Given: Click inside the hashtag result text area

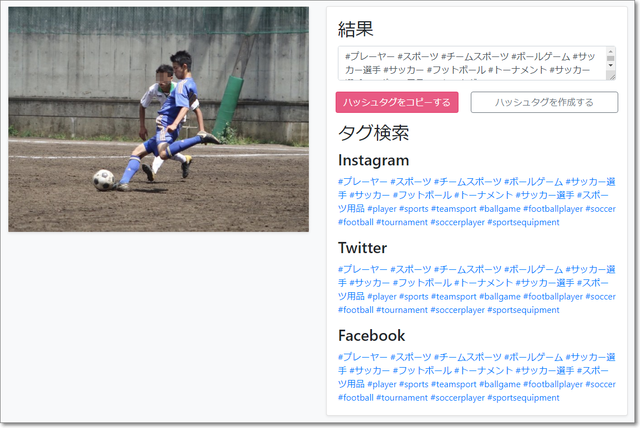Looking at the screenshot, I should coord(472,63).
